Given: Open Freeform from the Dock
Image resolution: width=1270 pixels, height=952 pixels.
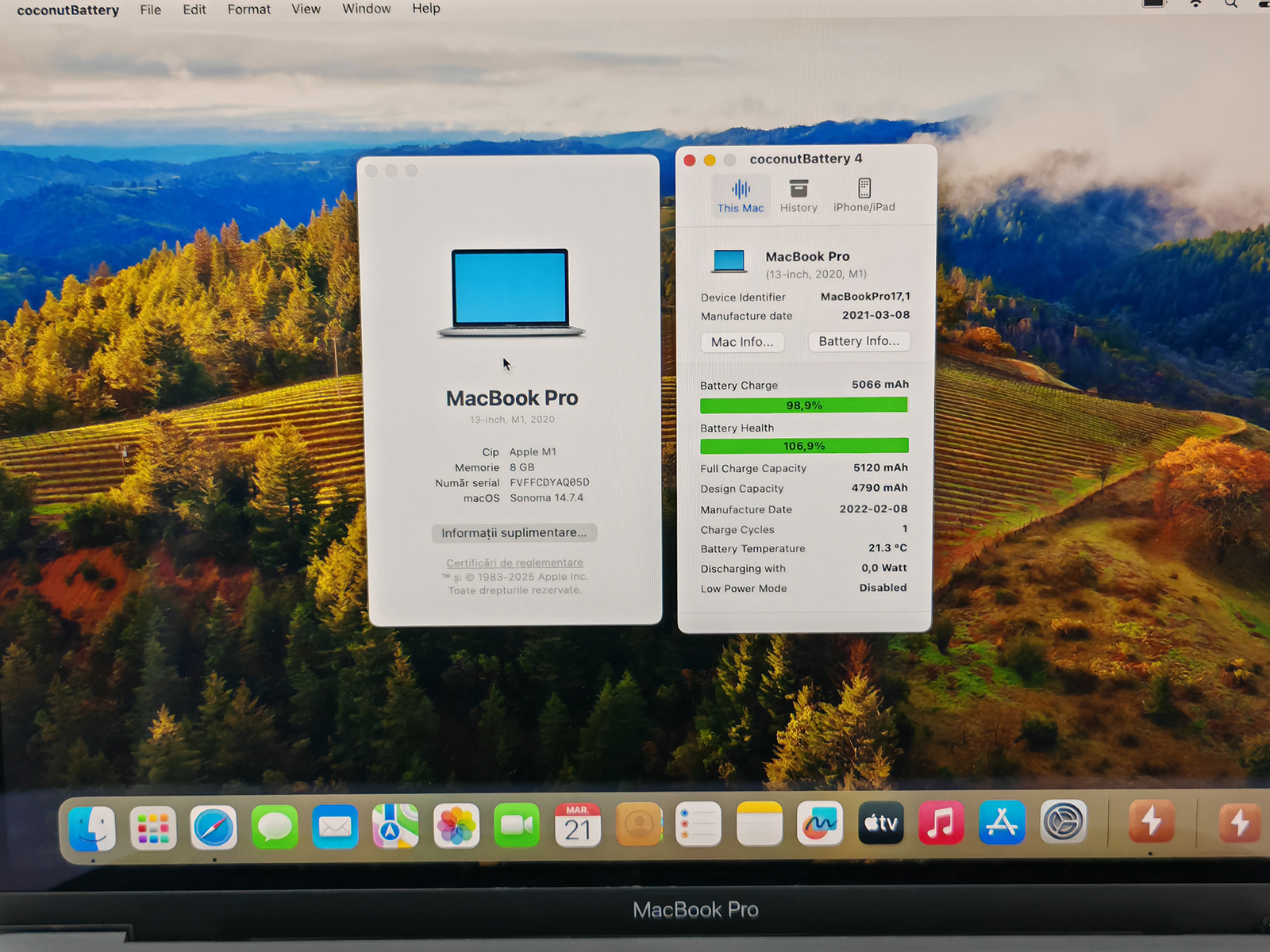Looking at the screenshot, I should 820,823.
